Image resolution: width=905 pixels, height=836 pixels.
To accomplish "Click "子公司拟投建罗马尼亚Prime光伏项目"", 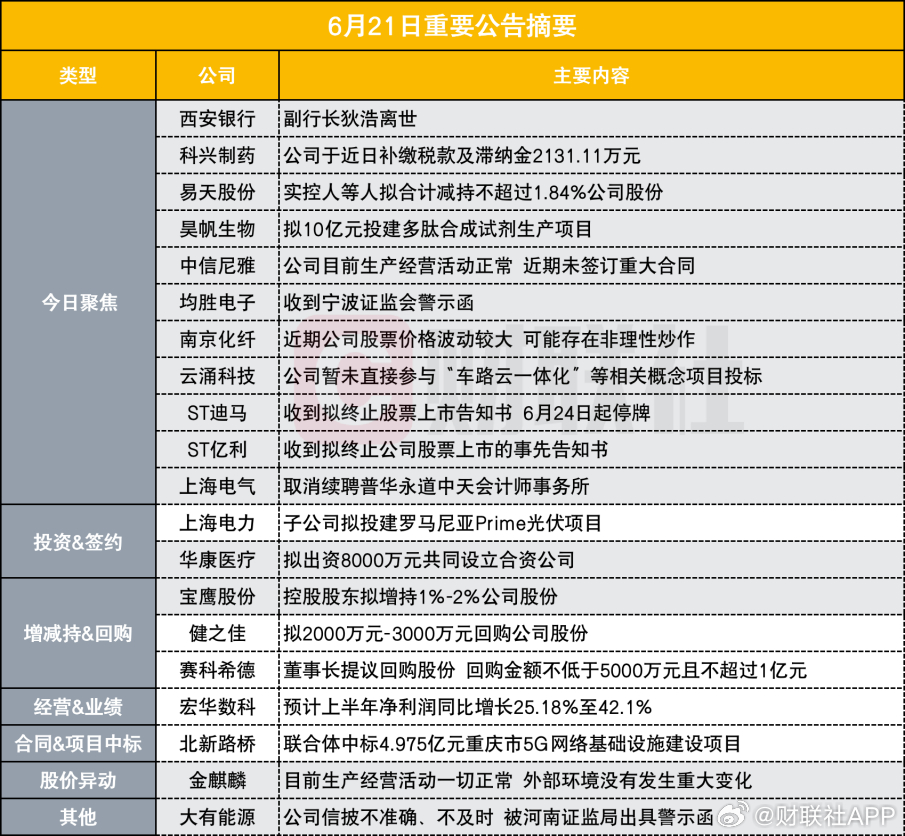I will 443,523.
